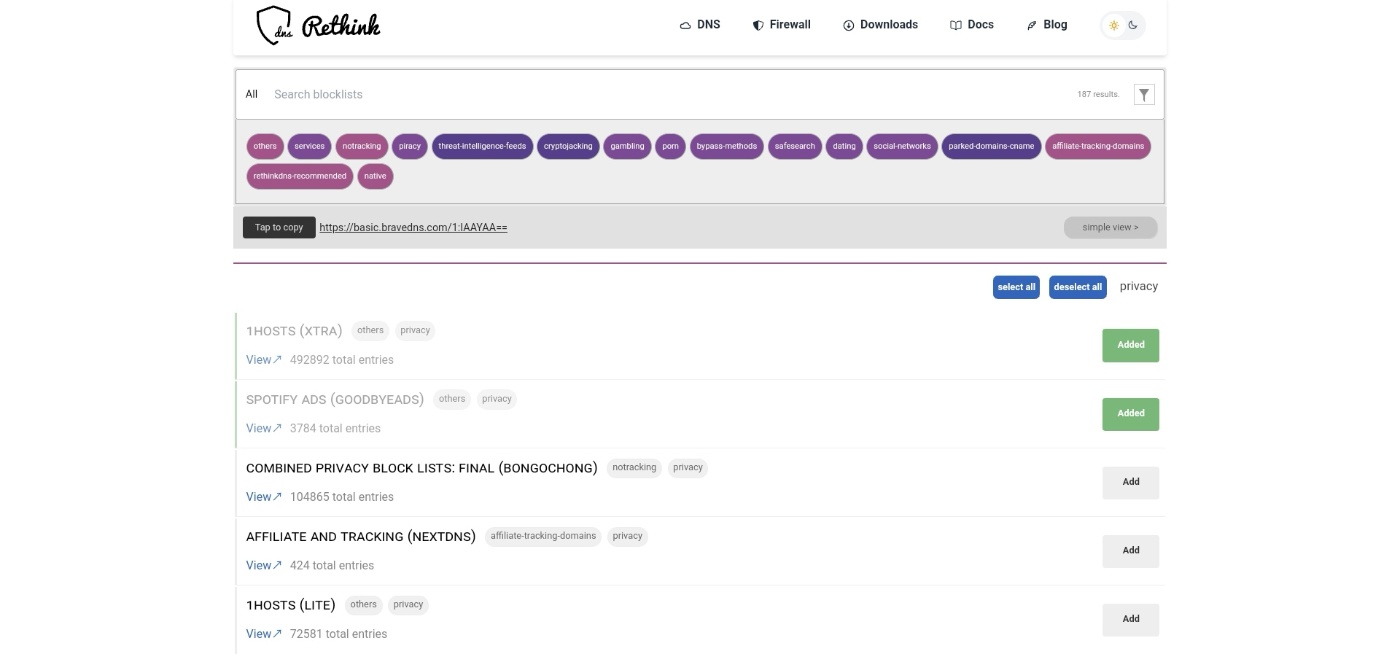Toggle the 'gambling' filter tag
The image size is (1400, 654).
628,146
